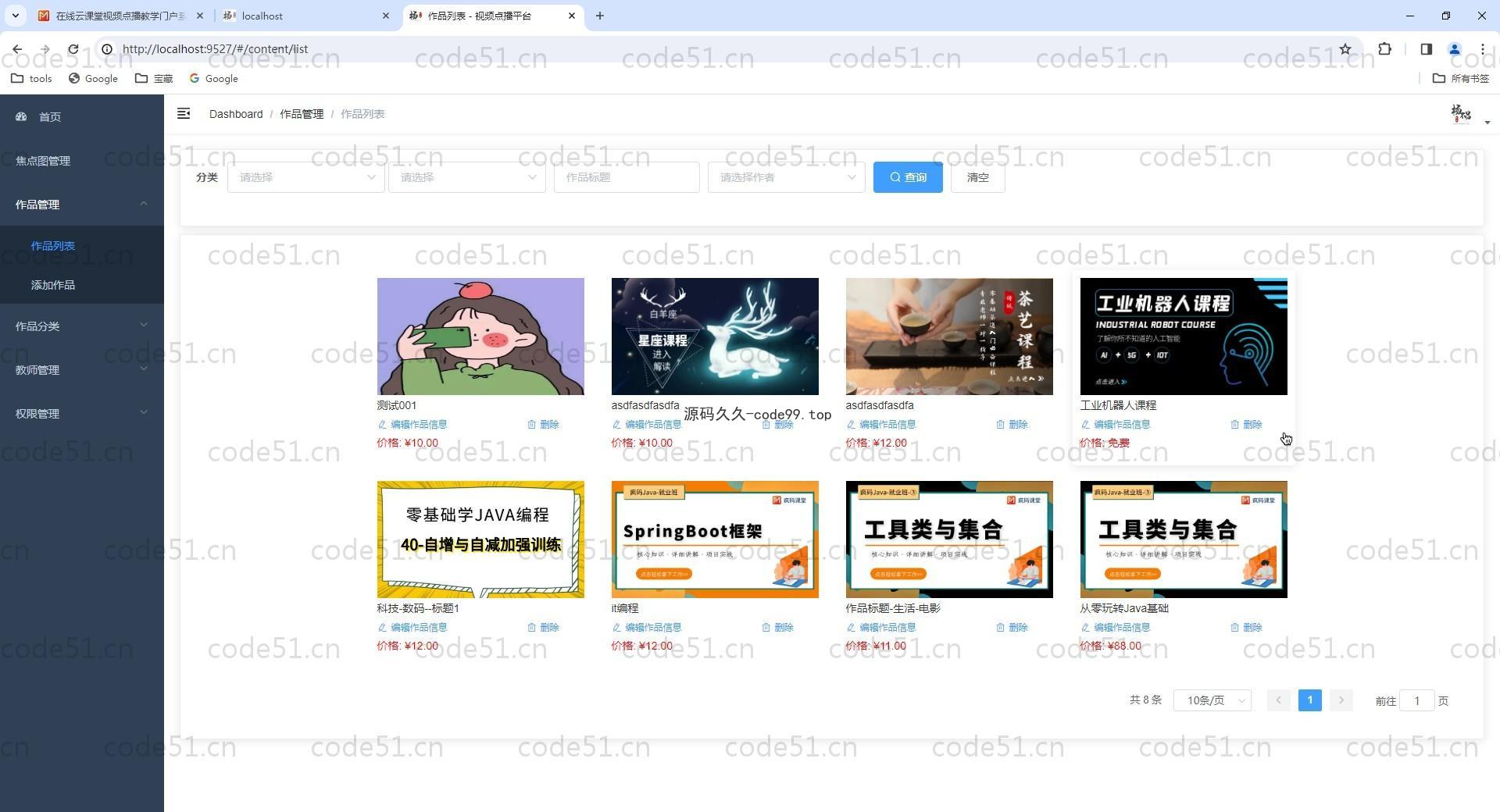Collapse the 作品管理 sidebar section

[82, 205]
